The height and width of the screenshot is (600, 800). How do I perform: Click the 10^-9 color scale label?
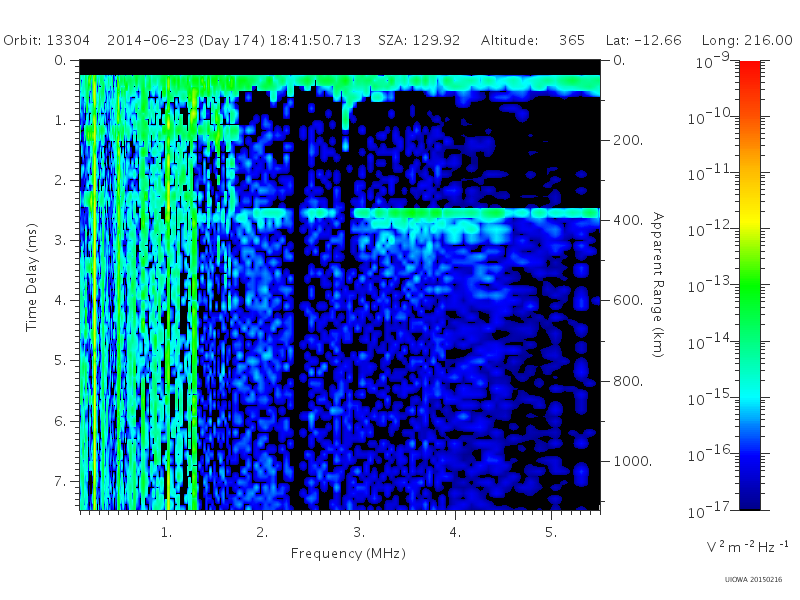713,61
